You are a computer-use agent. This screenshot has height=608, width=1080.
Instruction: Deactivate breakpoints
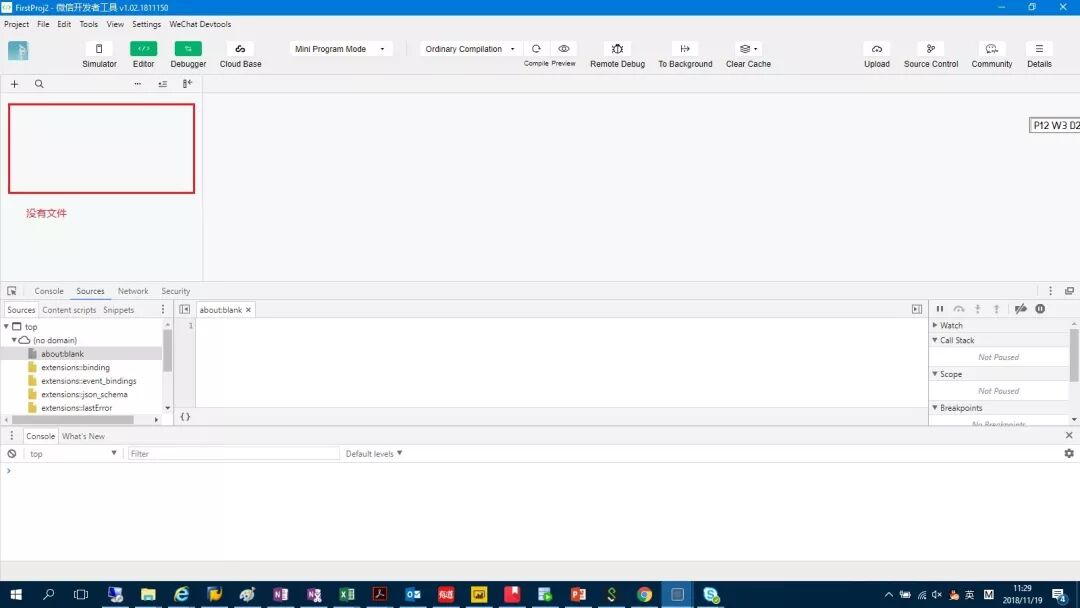tap(1021, 309)
